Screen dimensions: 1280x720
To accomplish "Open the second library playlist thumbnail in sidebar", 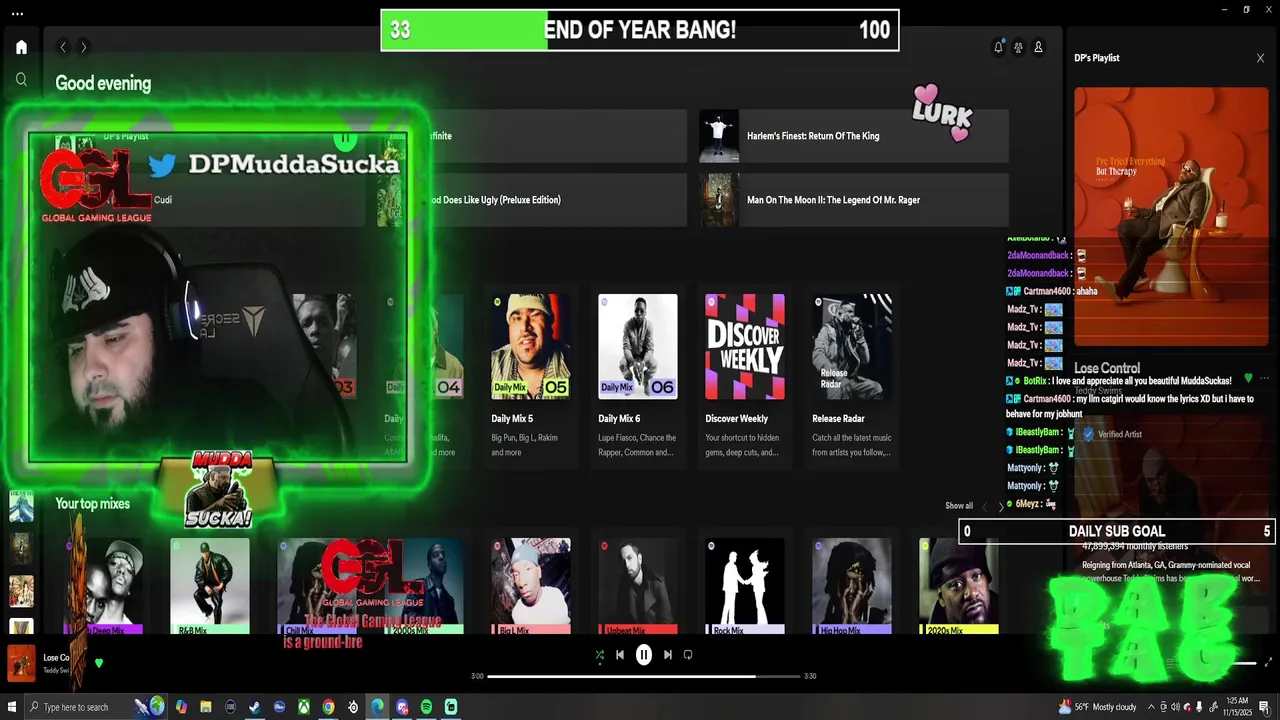I will 21,548.
